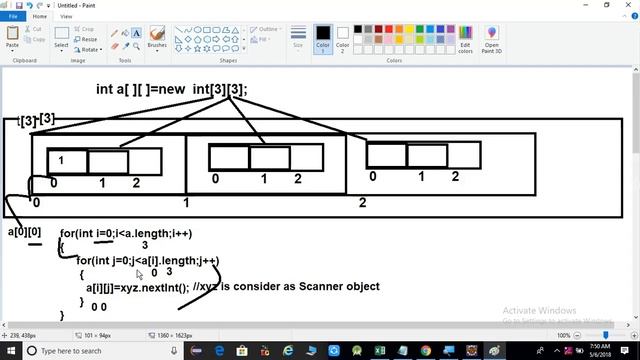Screen dimensions: 640x360
Task: Select Color 2 background box
Action: 342,39
